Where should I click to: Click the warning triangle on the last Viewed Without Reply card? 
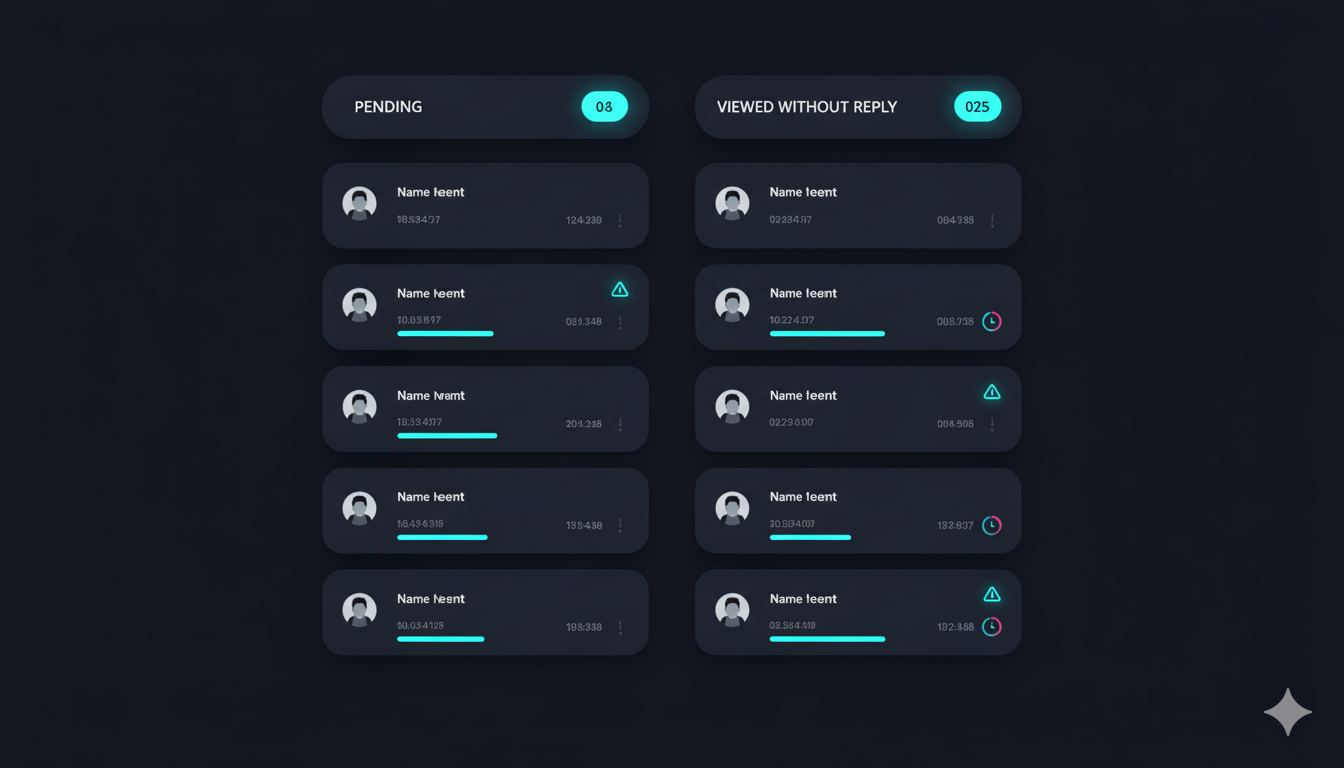click(x=992, y=595)
